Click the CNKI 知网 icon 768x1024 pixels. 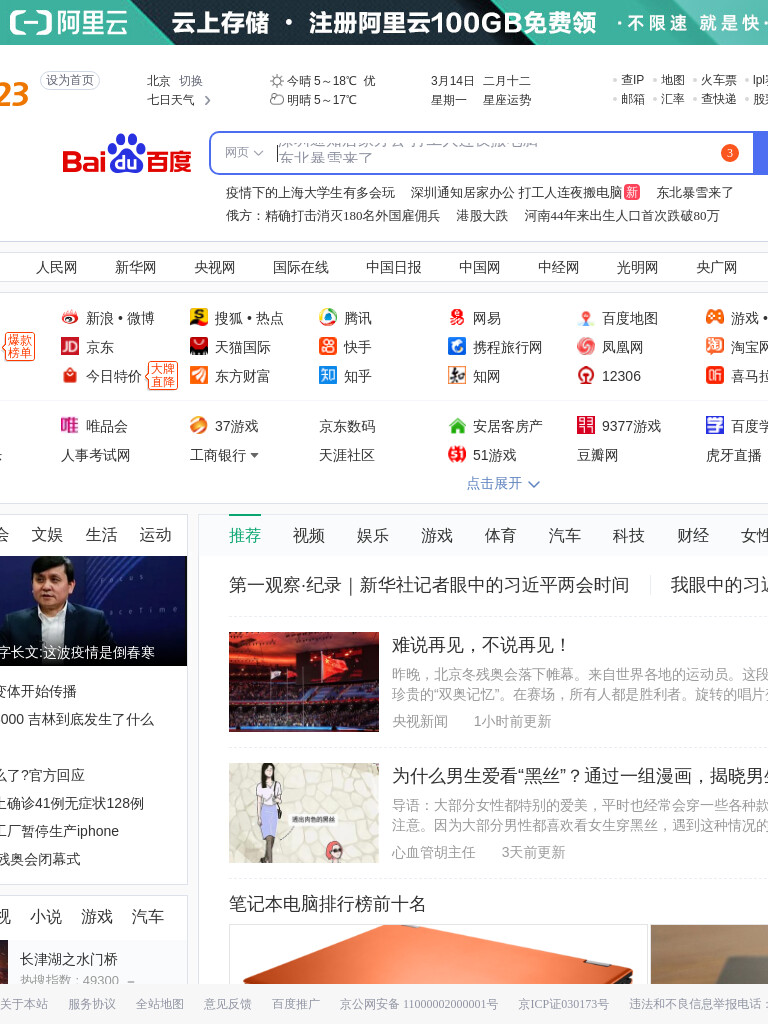click(457, 376)
